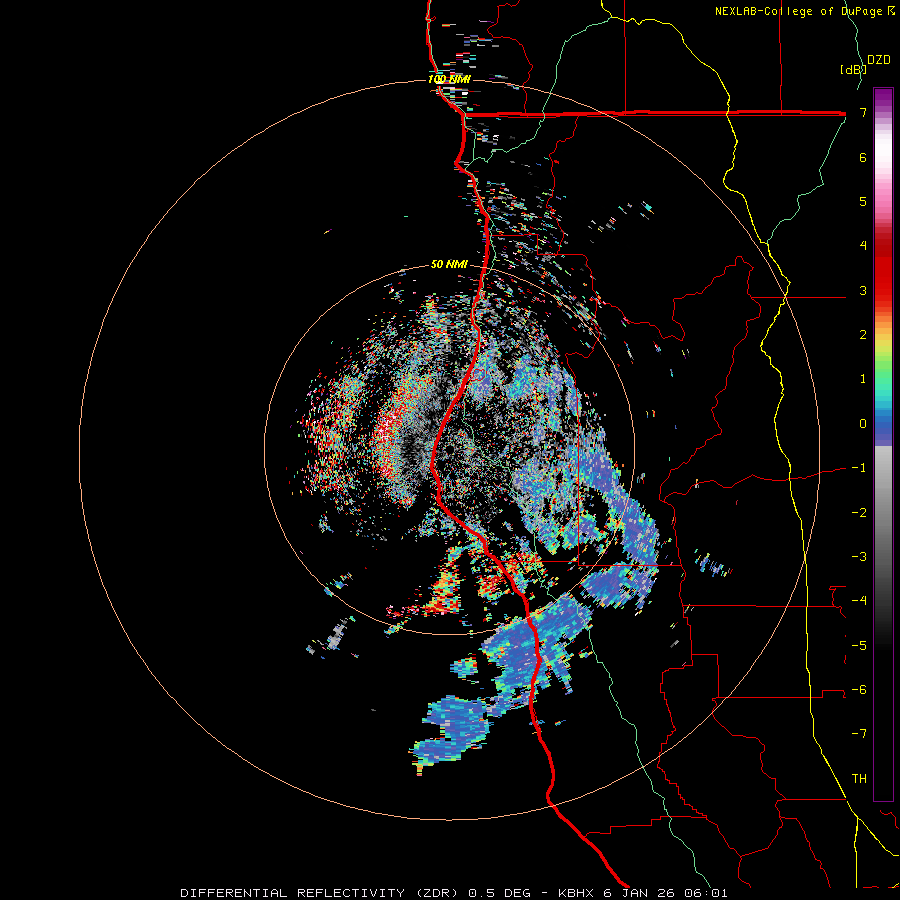Click the 3 value on the scale
Image resolution: width=900 pixels, height=900 pixels.
[x=863, y=290]
